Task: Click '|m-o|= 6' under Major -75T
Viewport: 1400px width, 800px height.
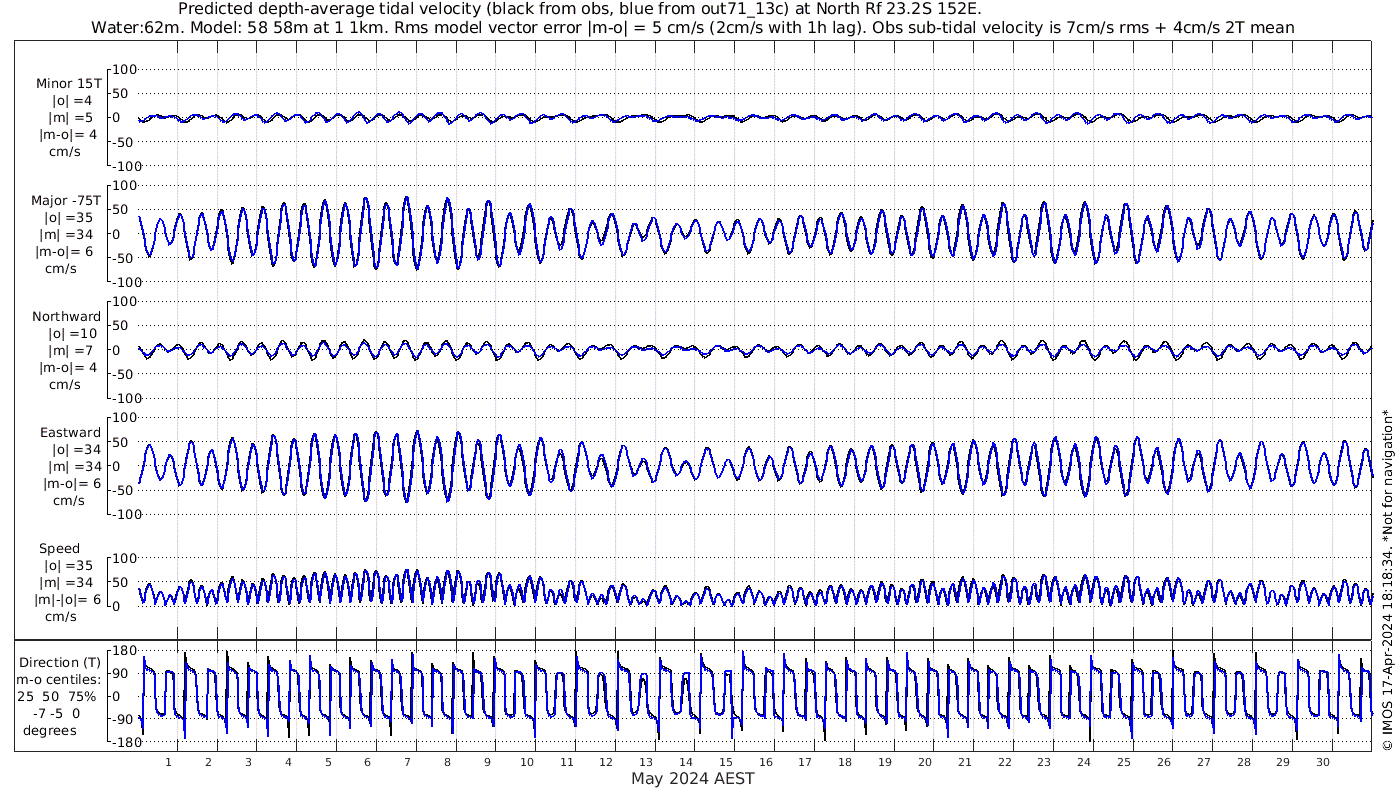Action: (x=66, y=251)
